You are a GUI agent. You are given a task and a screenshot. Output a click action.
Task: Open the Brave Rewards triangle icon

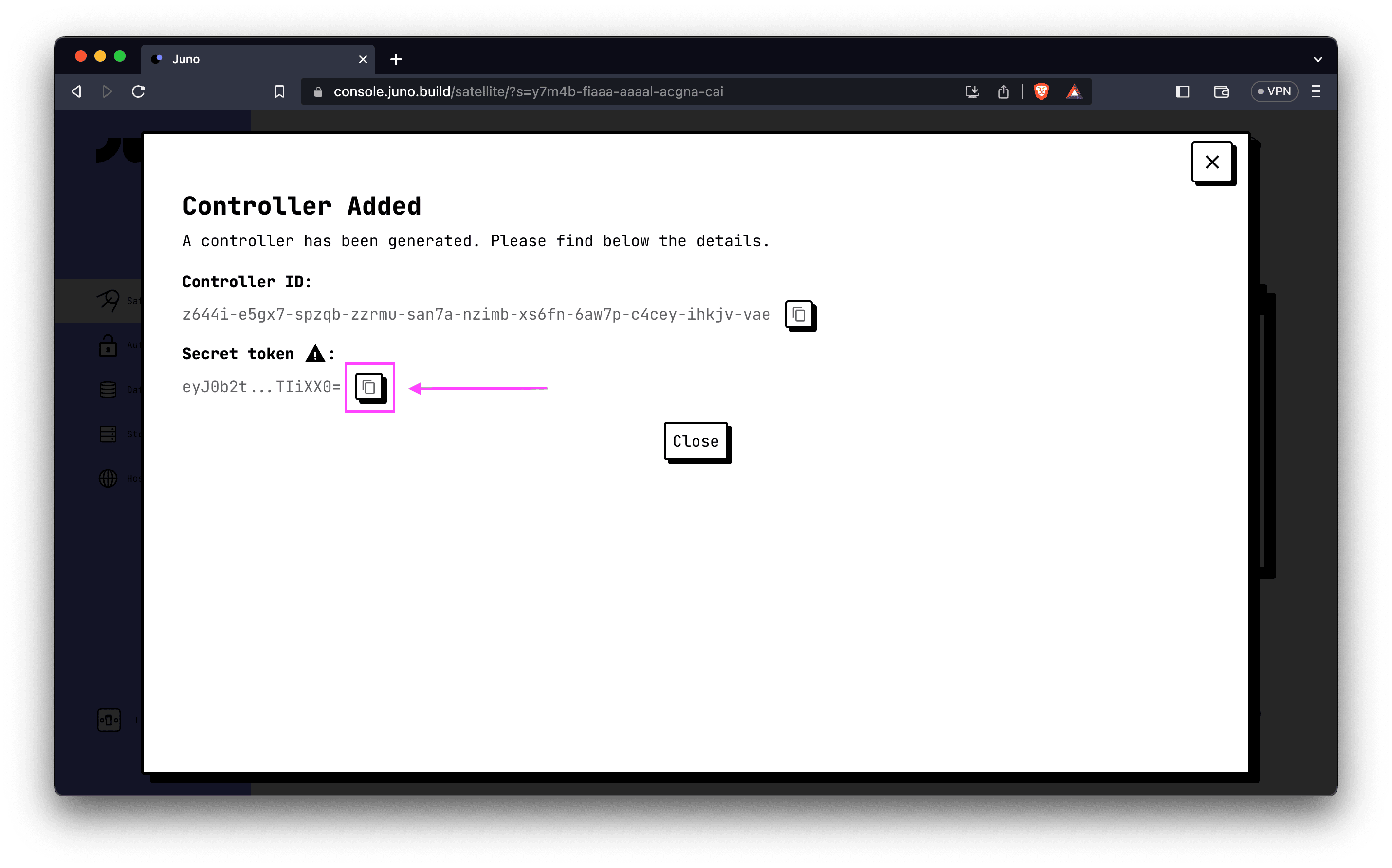1075,91
